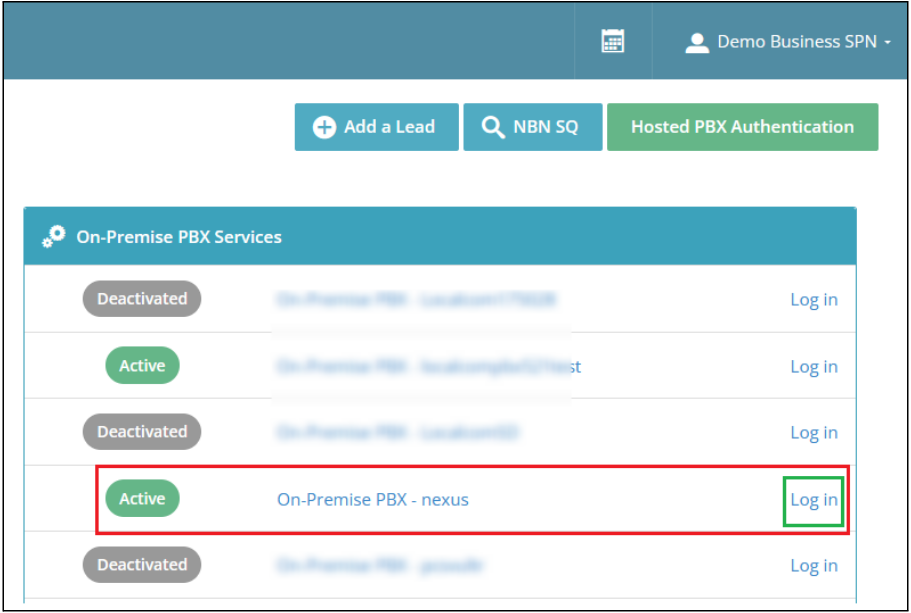Viewport: 911px width, 613px height.
Task: Select the On-Premise PBX Services panel title
Action: tap(179, 237)
